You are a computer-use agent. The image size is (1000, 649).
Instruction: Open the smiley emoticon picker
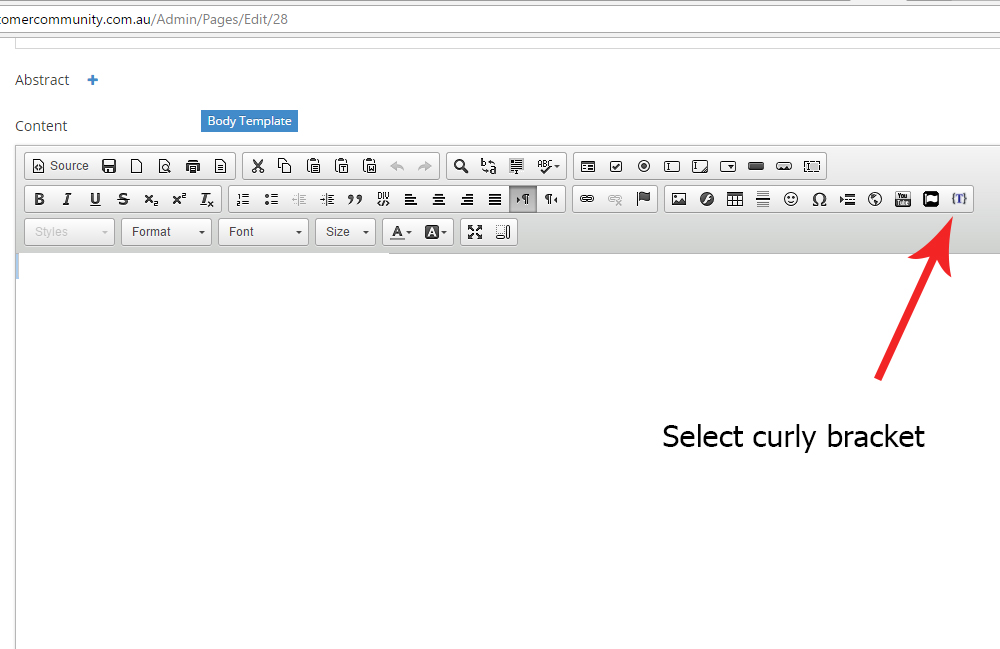[791, 199]
